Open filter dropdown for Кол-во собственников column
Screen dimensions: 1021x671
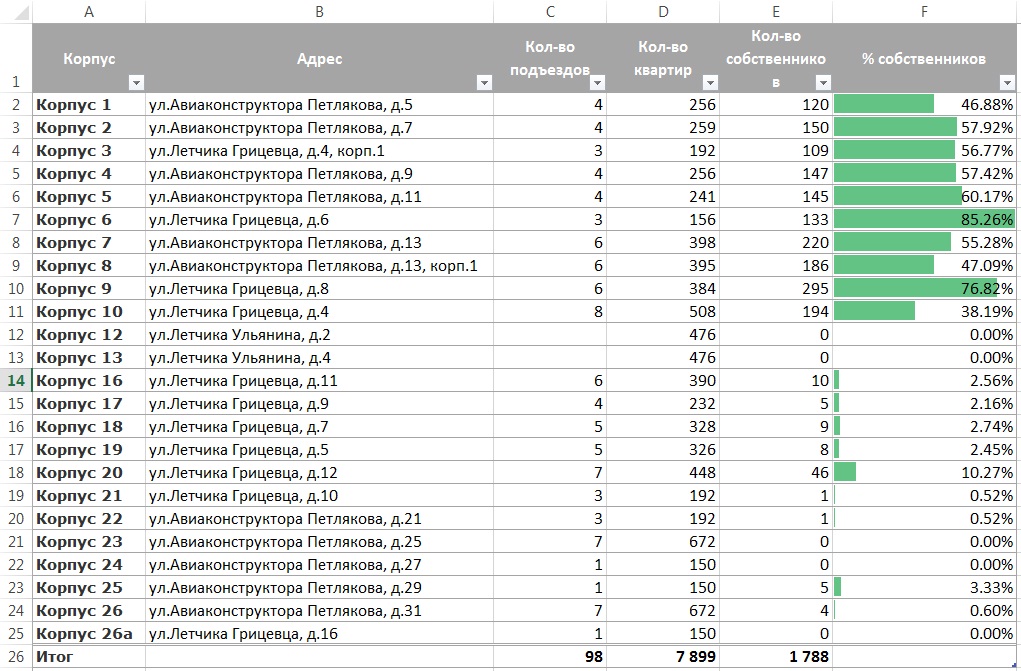click(x=823, y=83)
